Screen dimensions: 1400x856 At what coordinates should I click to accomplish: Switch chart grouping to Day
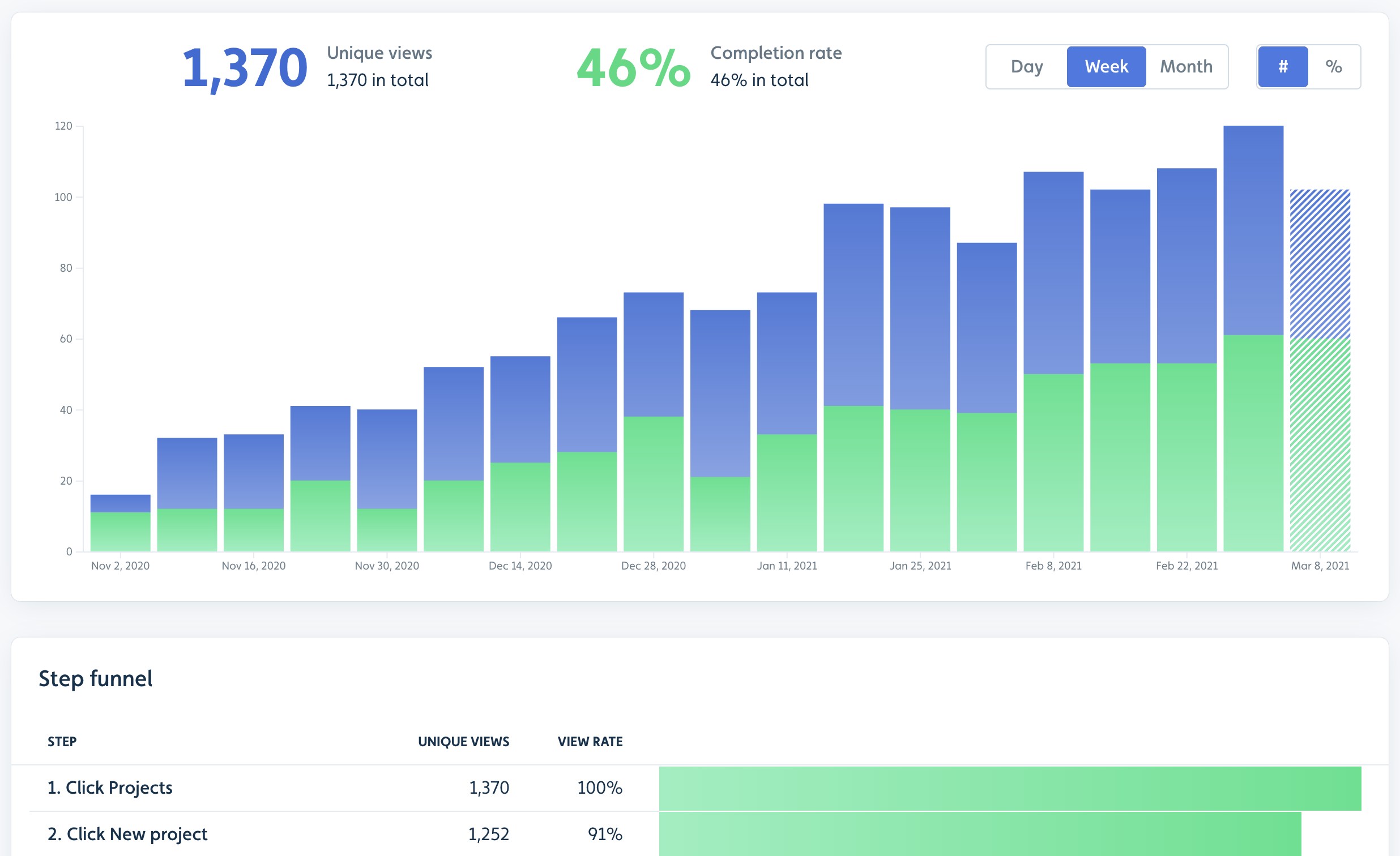coord(1027,66)
